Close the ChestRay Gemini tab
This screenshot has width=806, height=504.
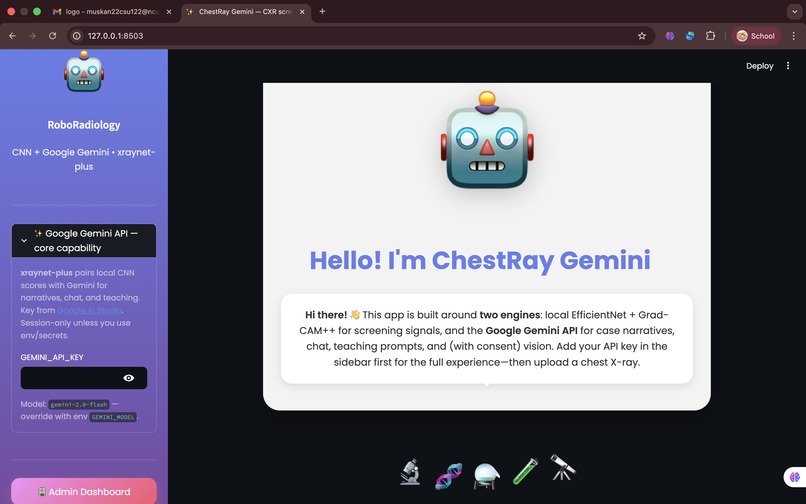pos(302,11)
